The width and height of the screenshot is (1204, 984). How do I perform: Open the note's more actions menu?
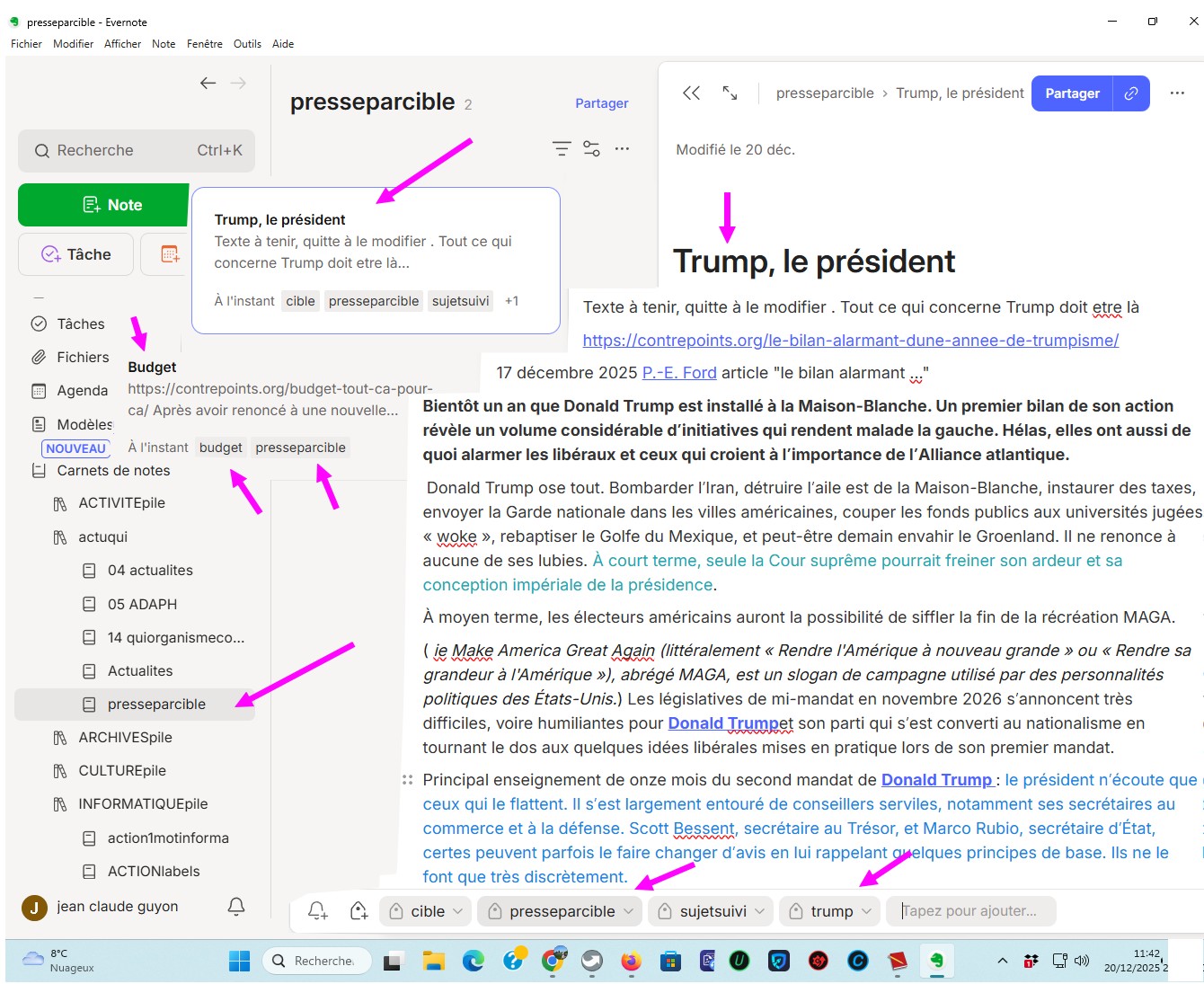coord(1177,93)
